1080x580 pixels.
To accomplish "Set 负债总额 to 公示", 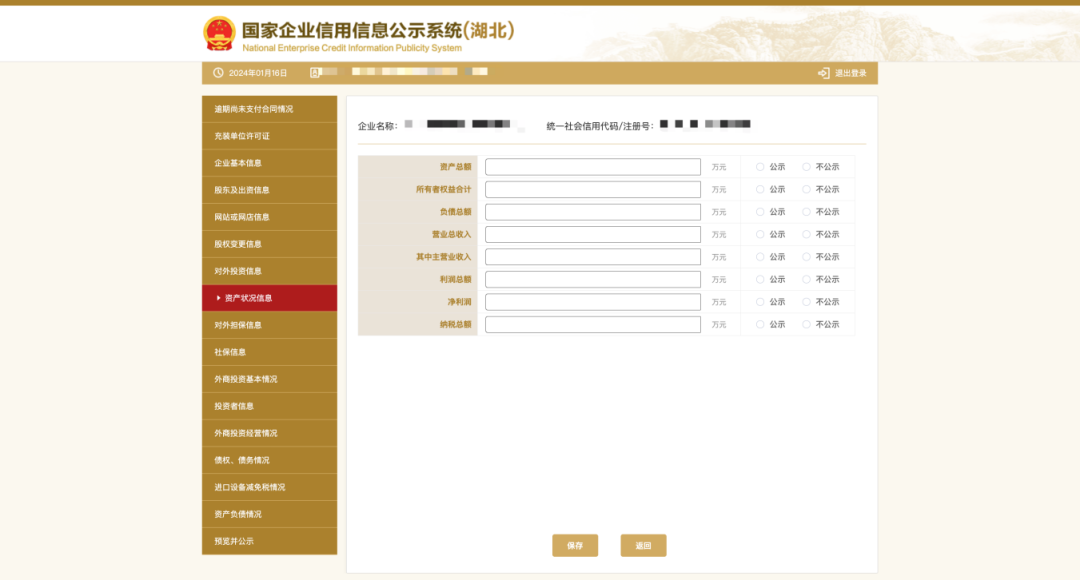I will pyautogui.click(x=760, y=211).
